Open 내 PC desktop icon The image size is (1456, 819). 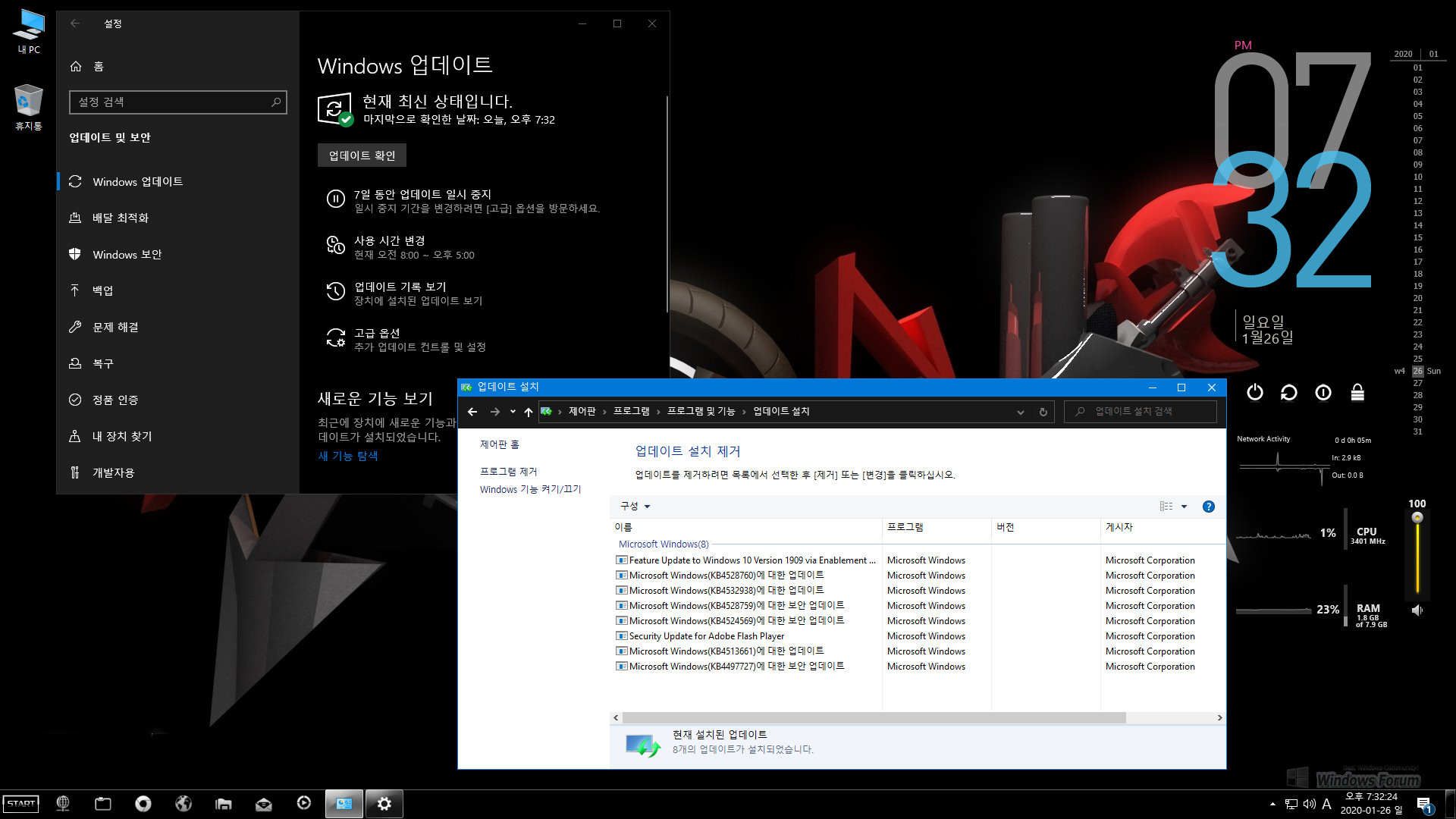[x=29, y=31]
